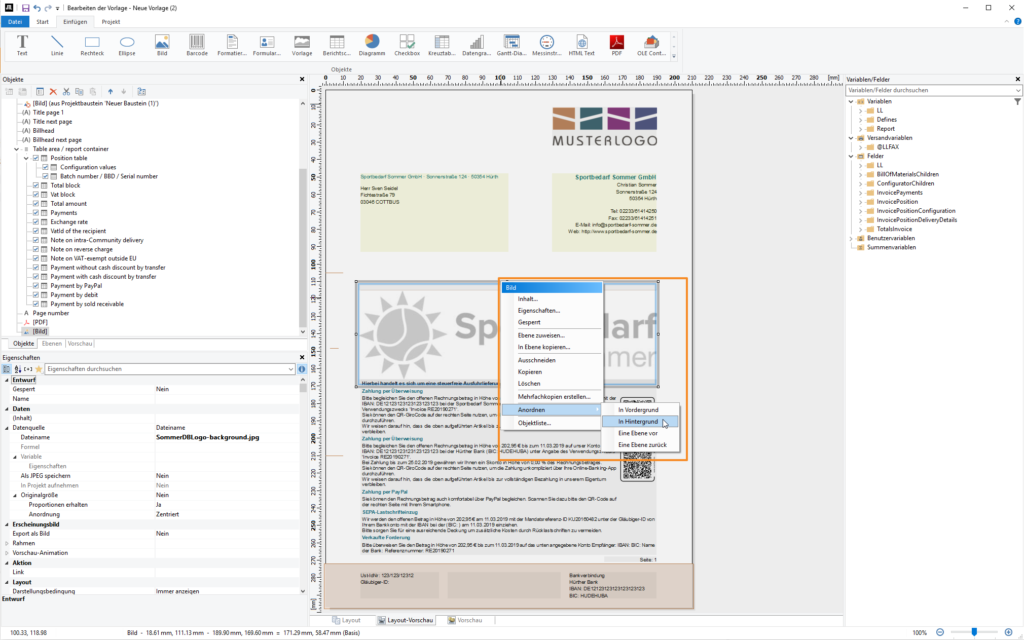Open Objektliste from the context menu
Screen dimensions: 1024x640
coord(534,422)
